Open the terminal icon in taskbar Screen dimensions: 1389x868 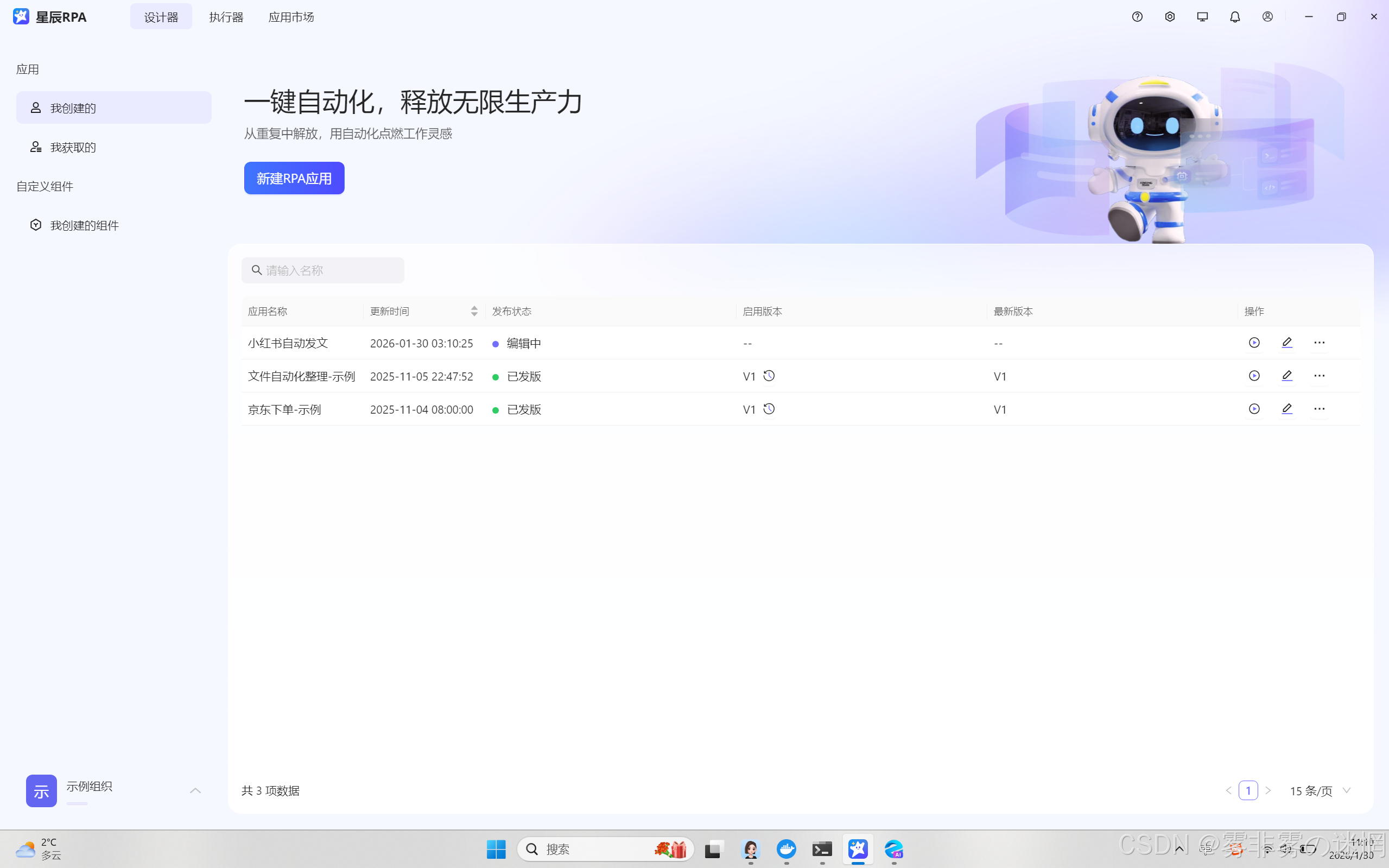coord(822,849)
